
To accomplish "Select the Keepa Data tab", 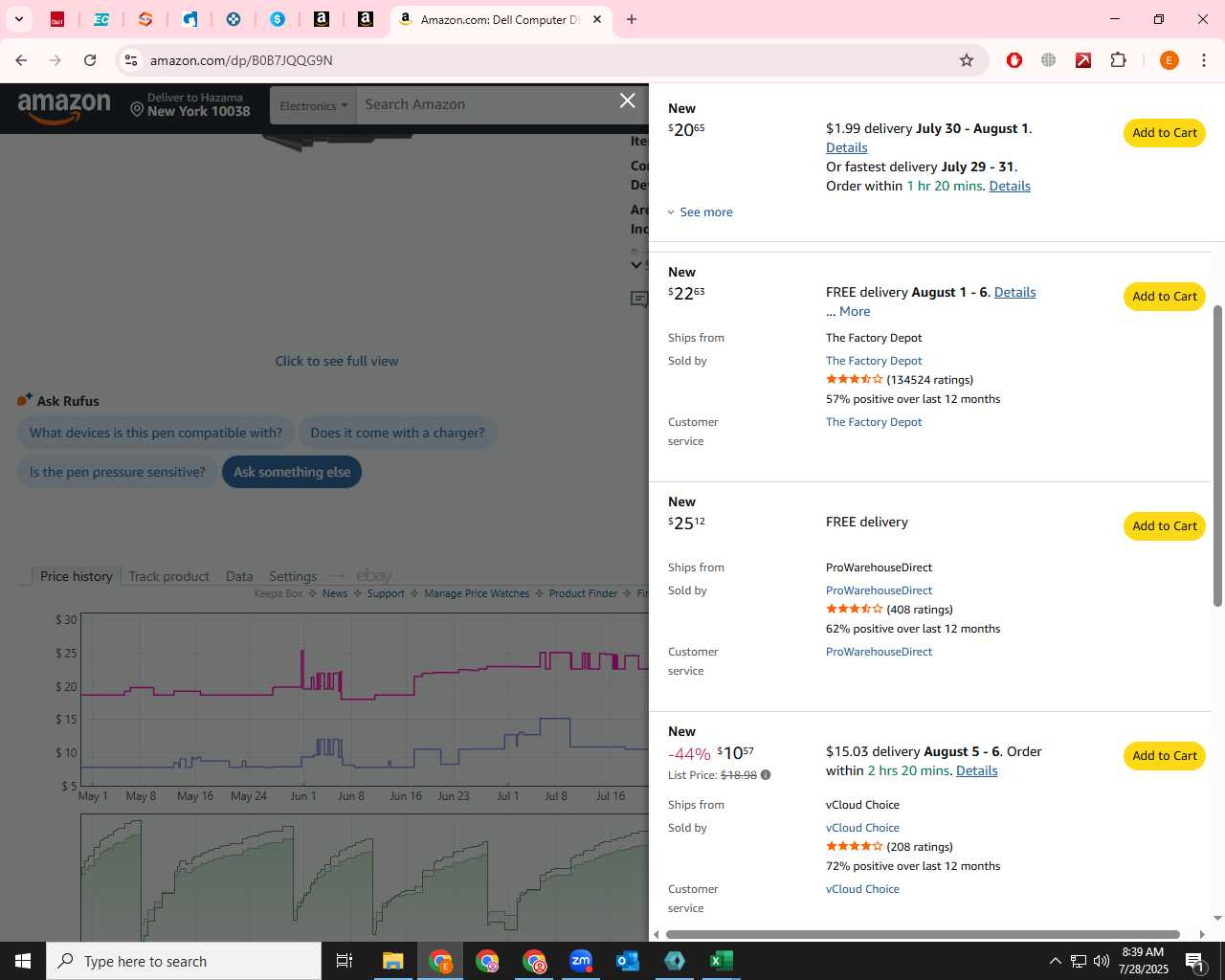I will point(239,576).
